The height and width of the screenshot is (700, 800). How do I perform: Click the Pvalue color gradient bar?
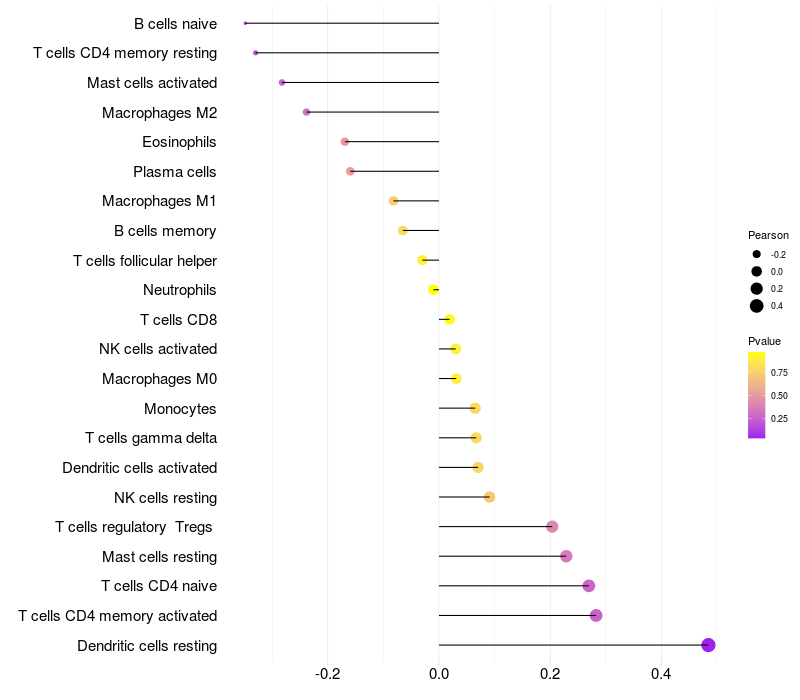point(756,395)
